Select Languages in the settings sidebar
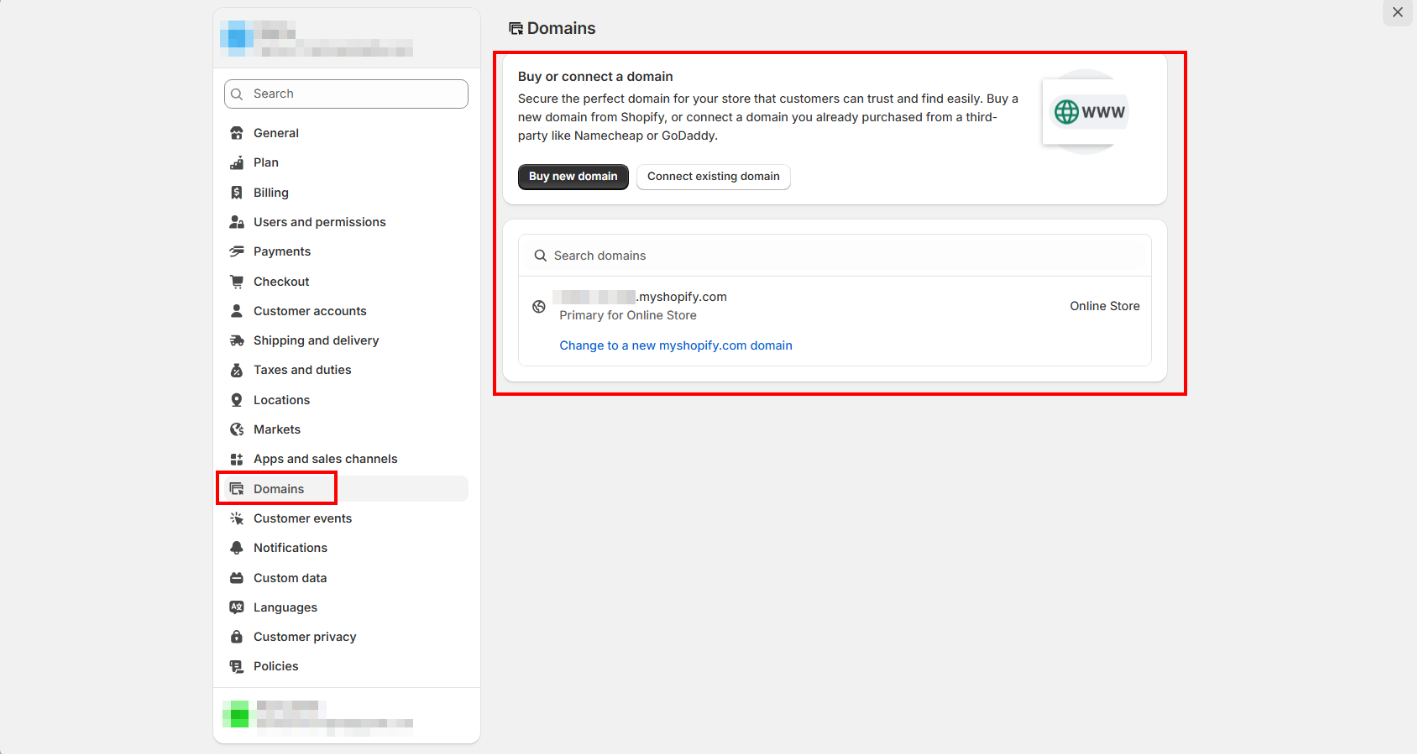This screenshot has width=1417, height=754. click(x=285, y=607)
